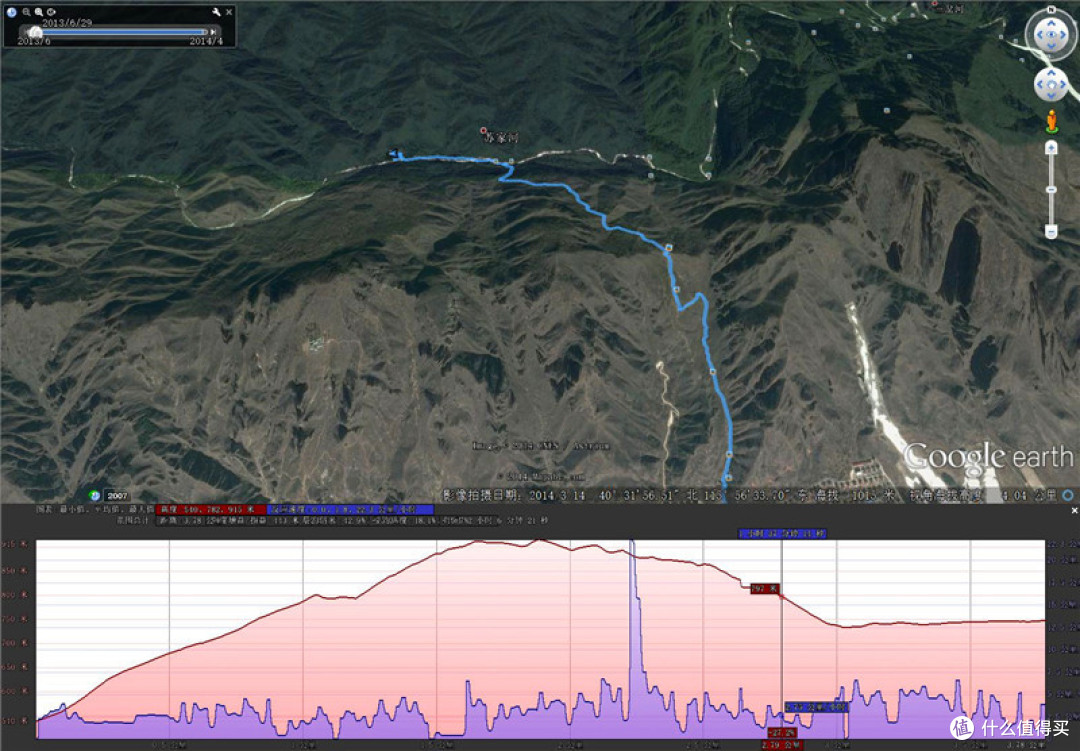Click the blue time label above chart
Image resolution: width=1080 pixels, height=751 pixels.
782,533
